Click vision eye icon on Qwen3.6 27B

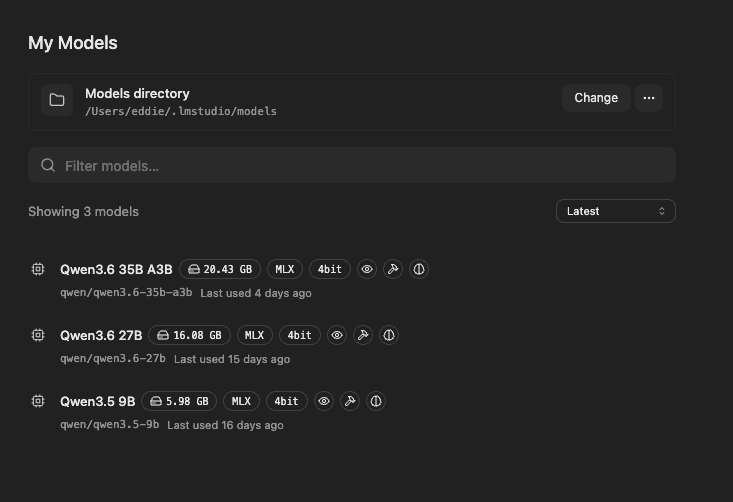[x=337, y=335]
